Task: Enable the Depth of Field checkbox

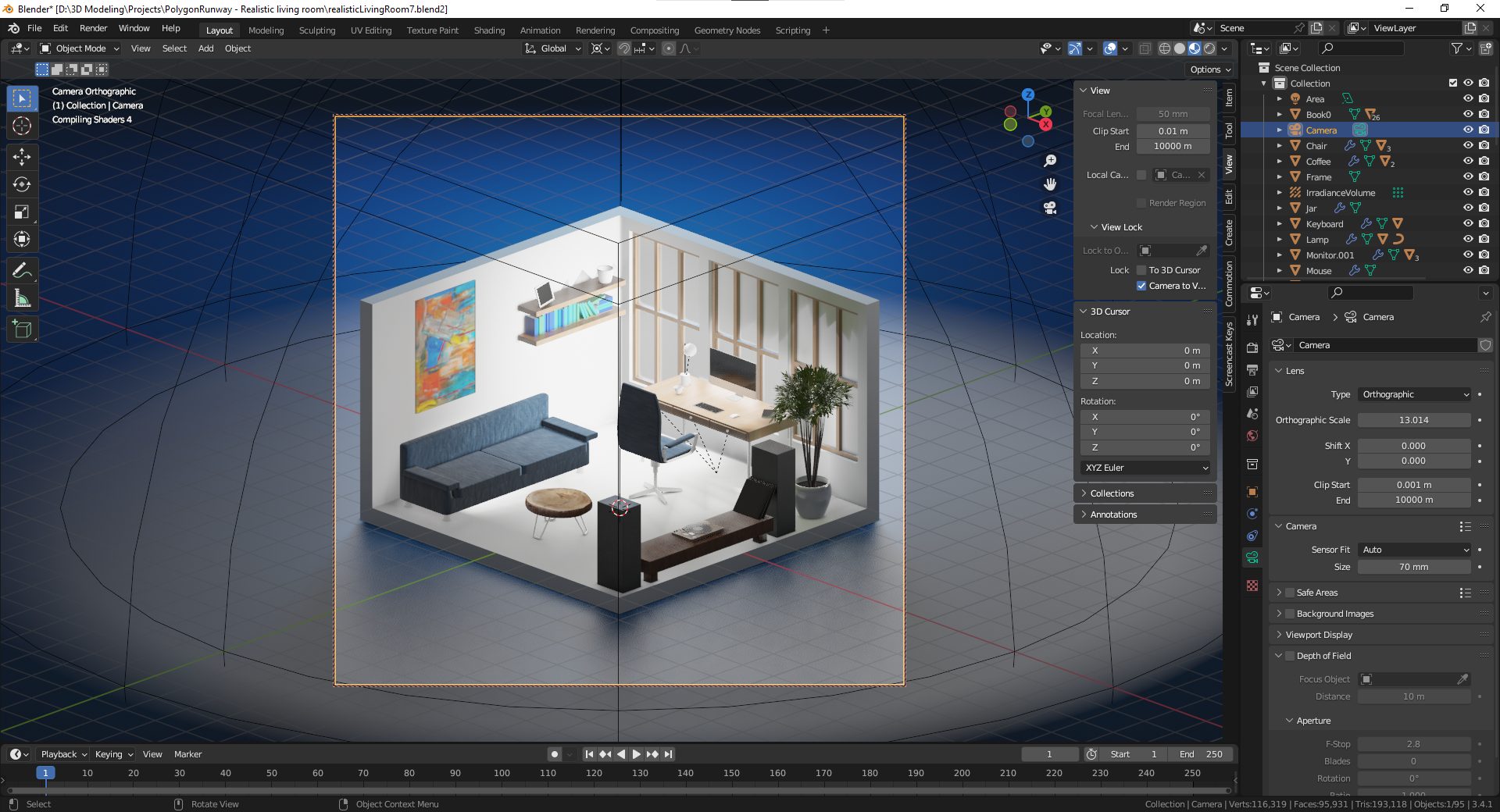Action: [x=1291, y=656]
